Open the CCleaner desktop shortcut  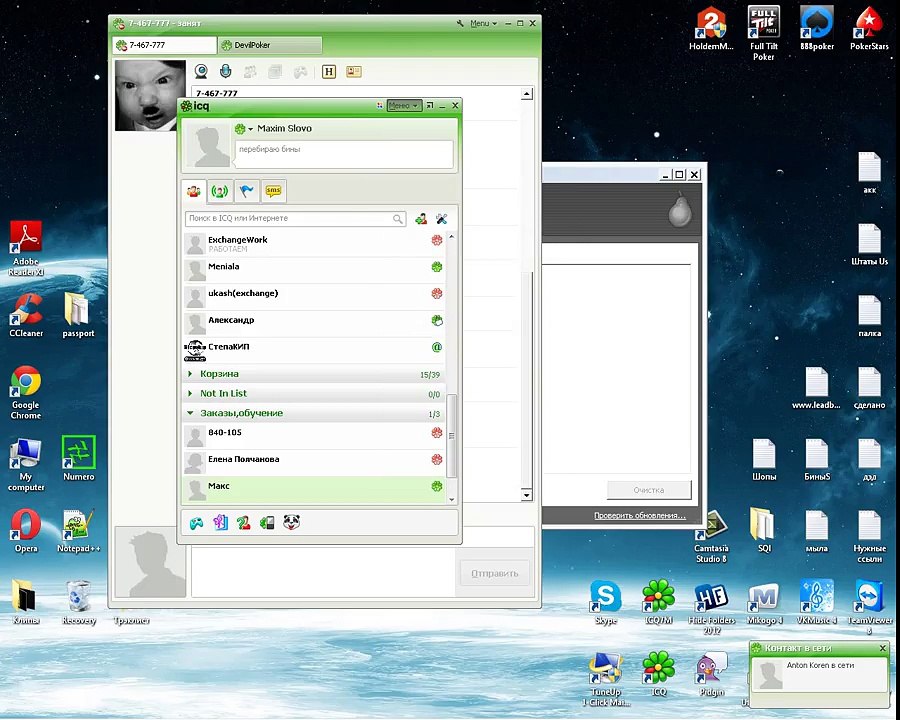tap(26, 315)
